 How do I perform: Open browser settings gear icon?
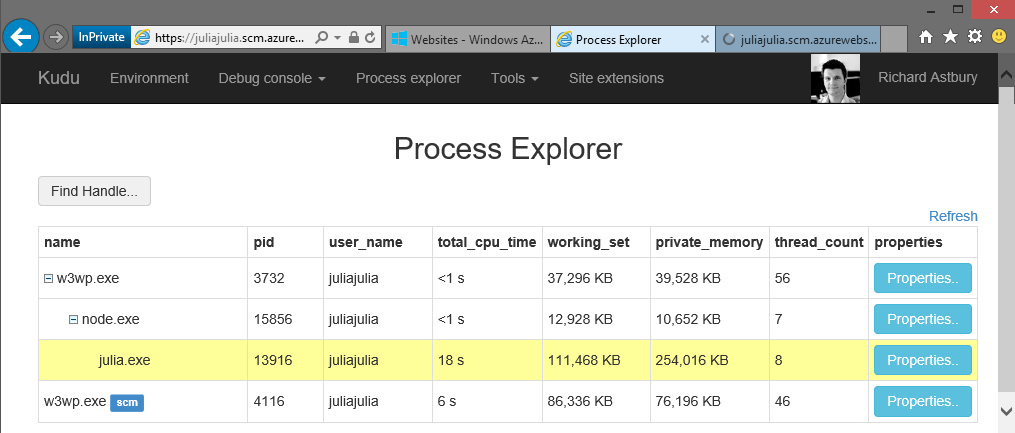[x=974, y=37]
